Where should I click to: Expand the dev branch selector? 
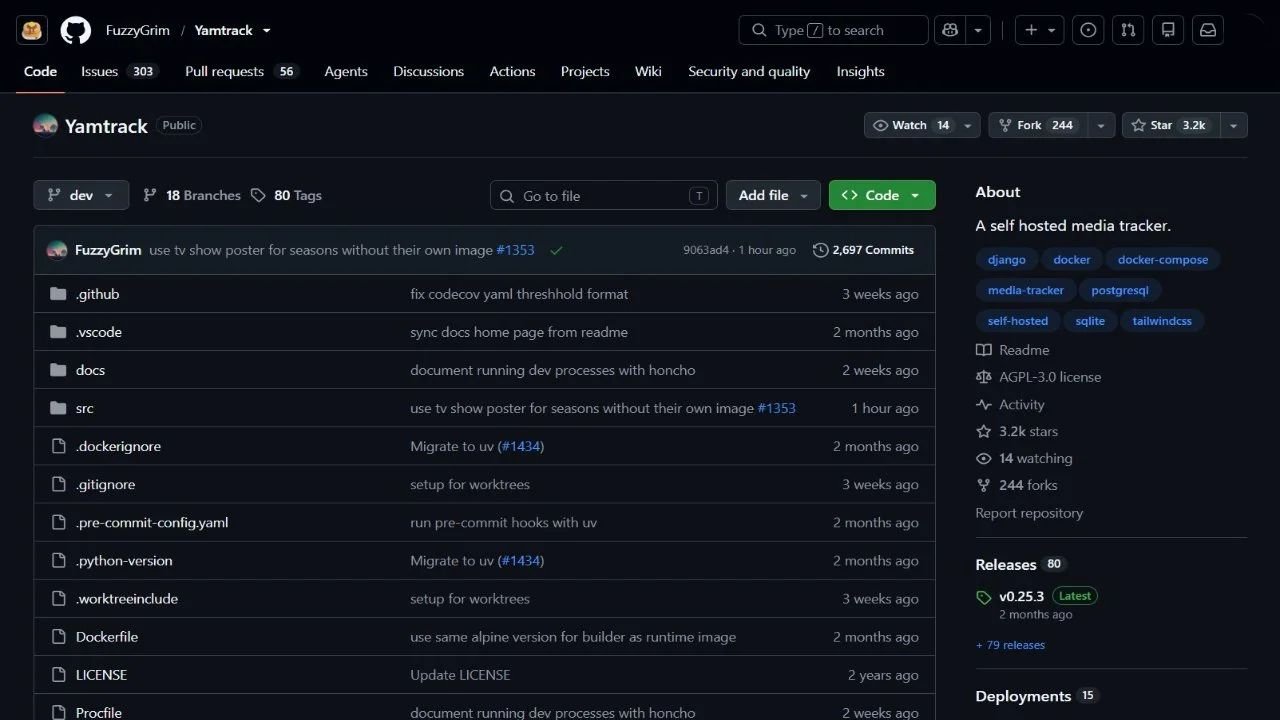(x=81, y=195)
